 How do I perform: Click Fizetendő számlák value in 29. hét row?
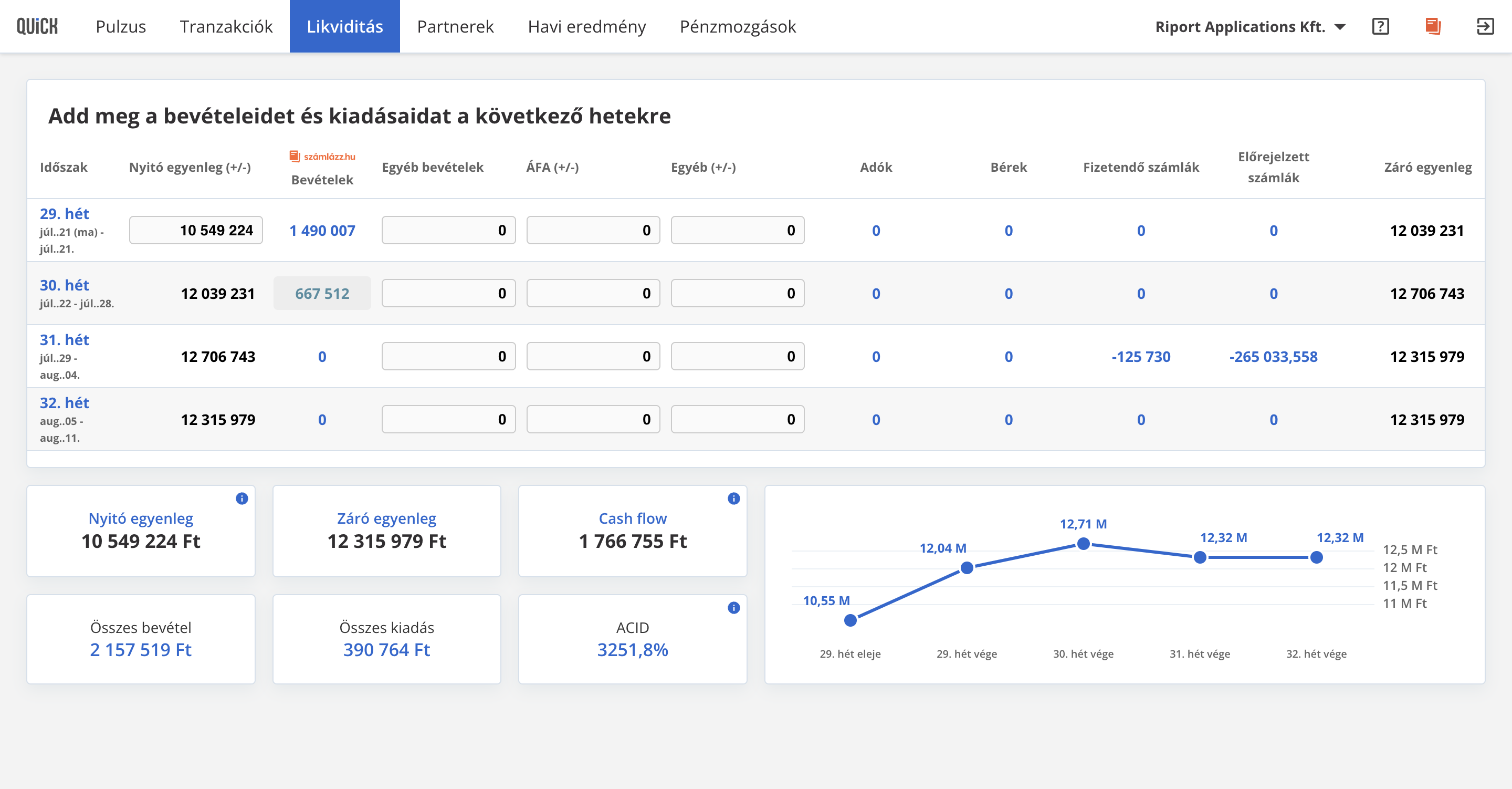coord(1141,230)
